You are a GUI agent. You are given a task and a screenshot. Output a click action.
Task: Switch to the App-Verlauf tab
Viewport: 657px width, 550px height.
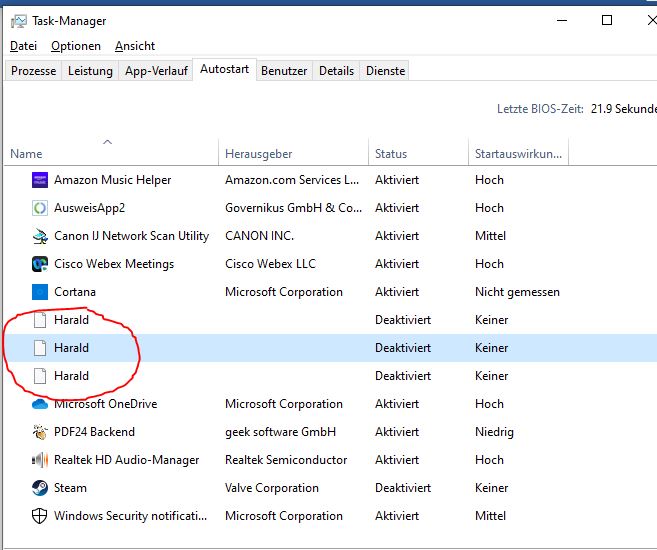click(x=156, y=71)
